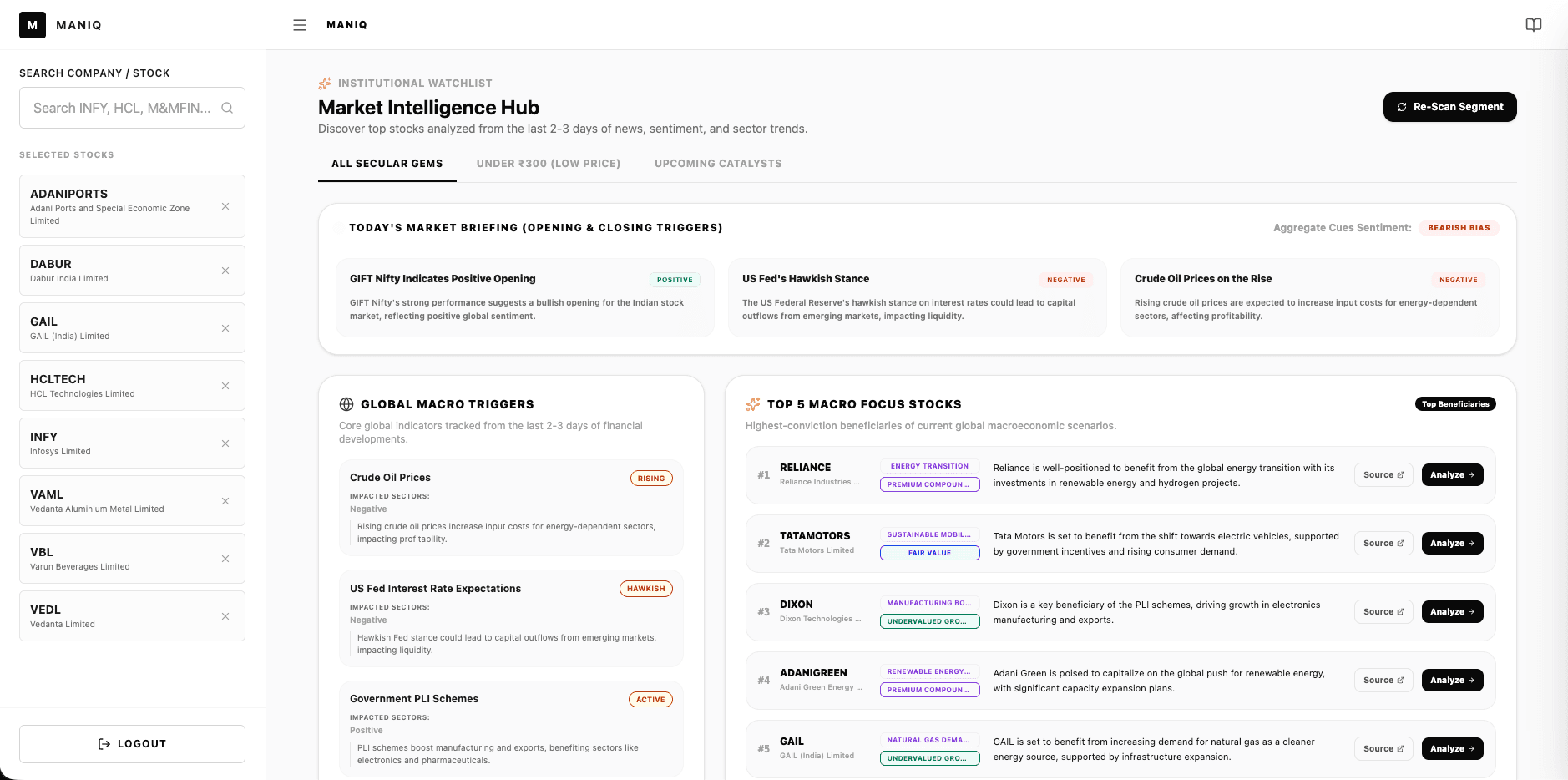Analyze the TATAMOTORS stock
The height and width of the screenshot is (780, 1568).
click(x=1453, y=544)
